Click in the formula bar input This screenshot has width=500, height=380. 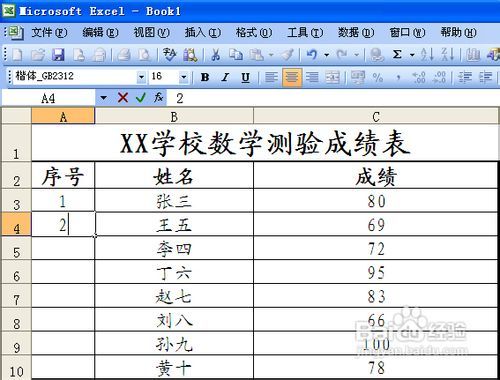(x=333, y=98)
